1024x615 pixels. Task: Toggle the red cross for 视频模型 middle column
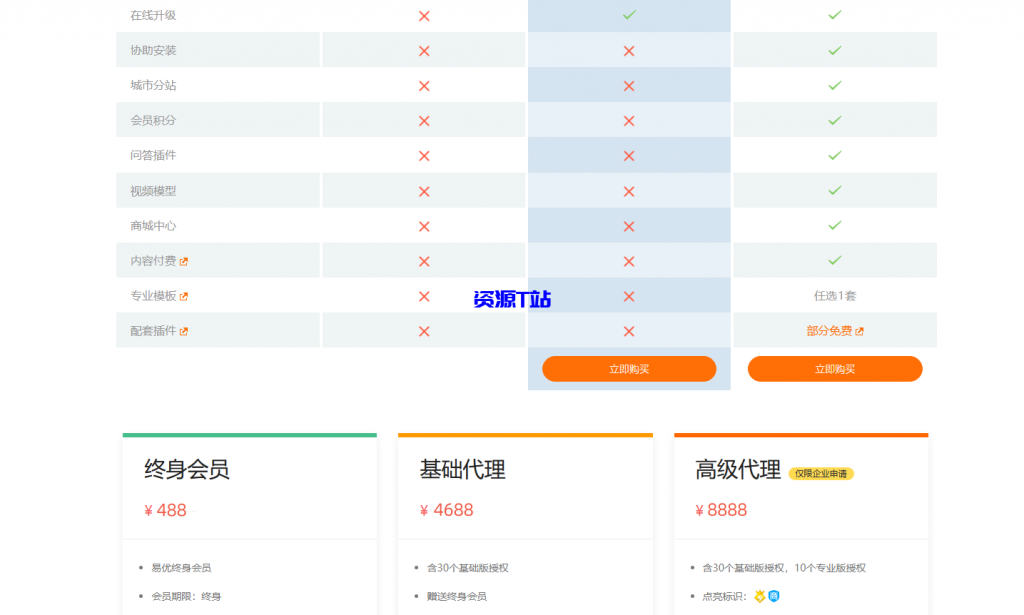tap(628, 190)
